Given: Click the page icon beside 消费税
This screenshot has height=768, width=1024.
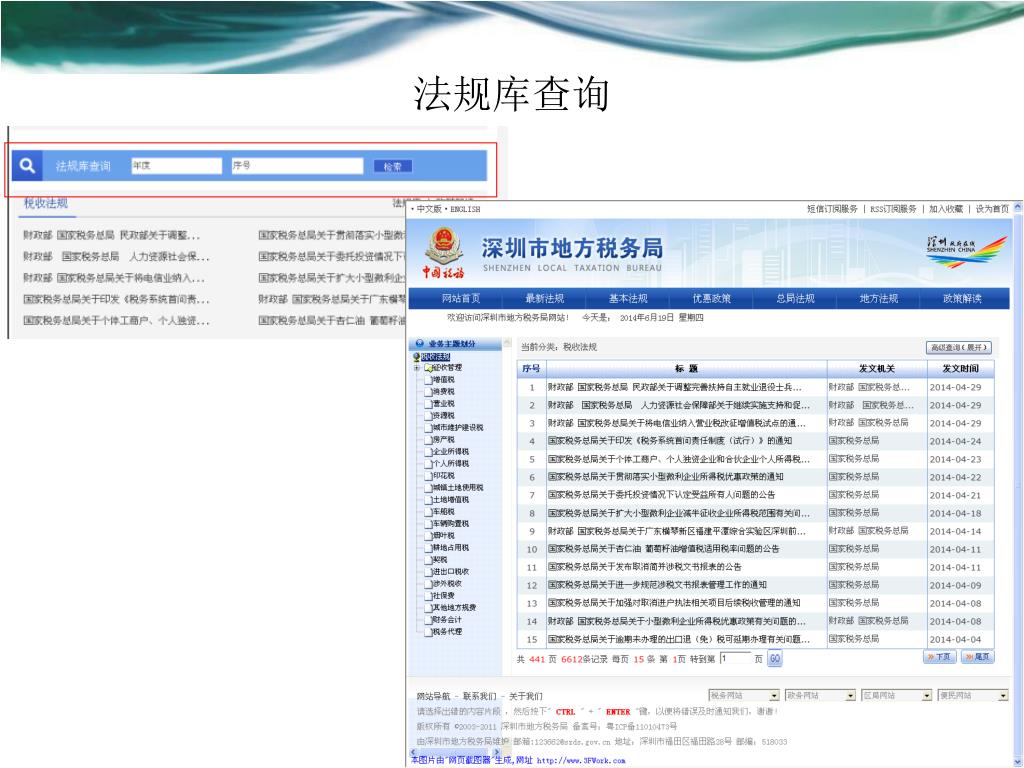Looking at the screenshot, I should (428, 392).
